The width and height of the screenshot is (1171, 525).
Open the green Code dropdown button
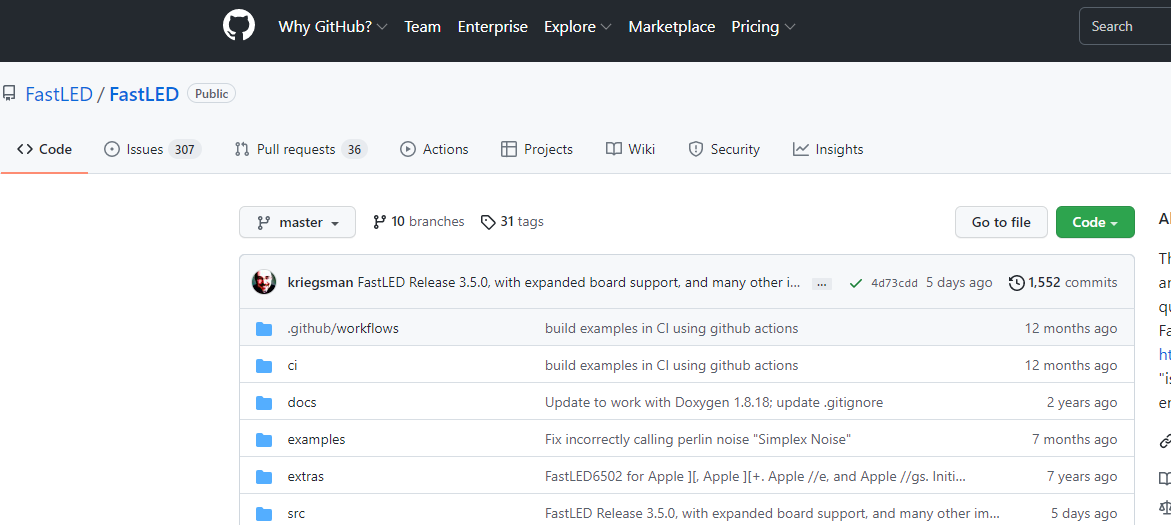coord(1095,223)
